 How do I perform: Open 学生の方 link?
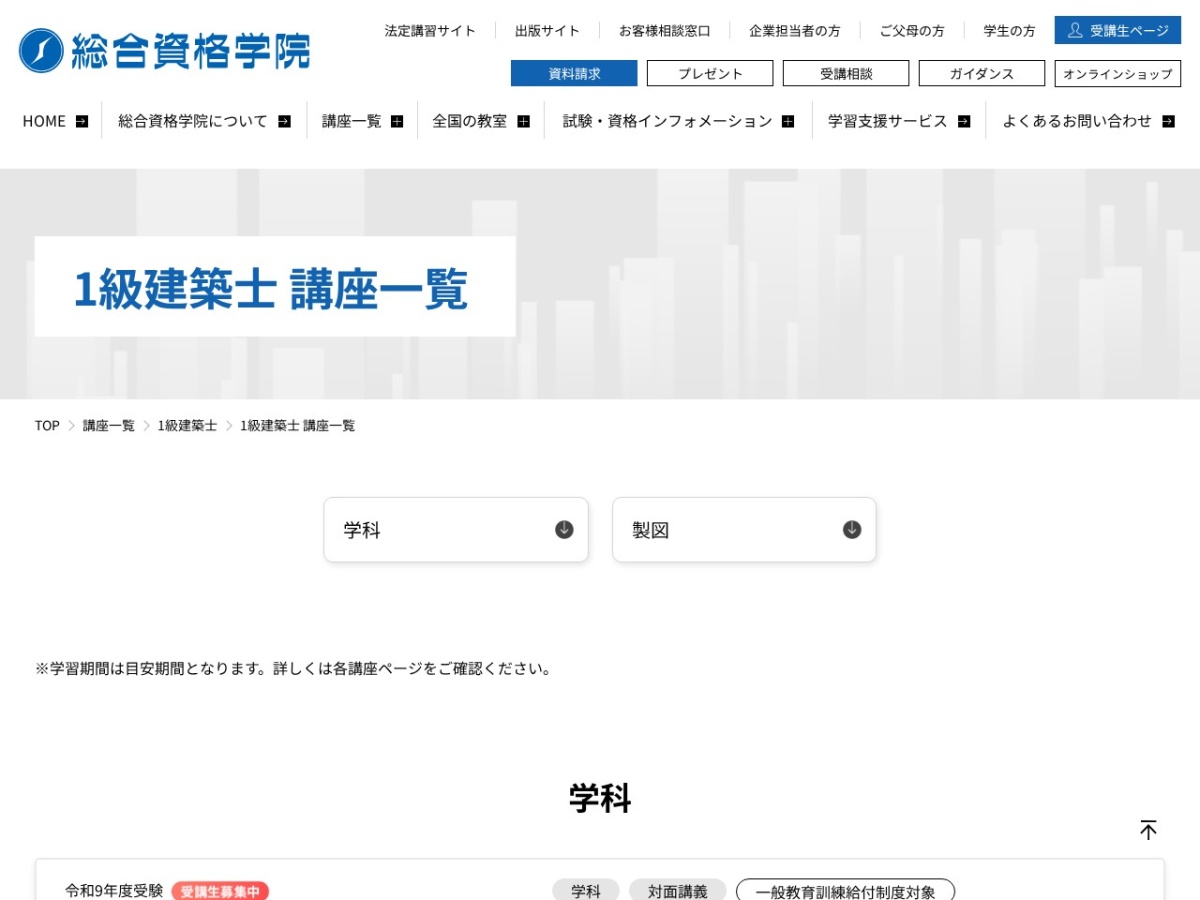click(1009, 31)
